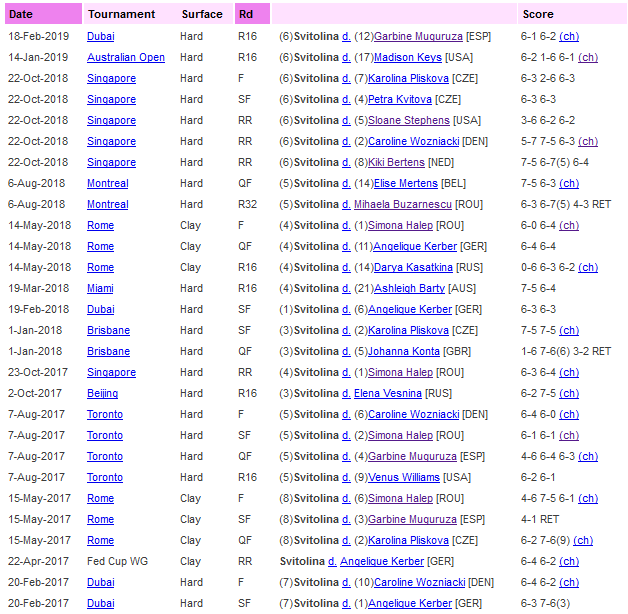Click the Score column header
Image resolution: width=628 pixels, height=614 pixels.
pos(537,14)
